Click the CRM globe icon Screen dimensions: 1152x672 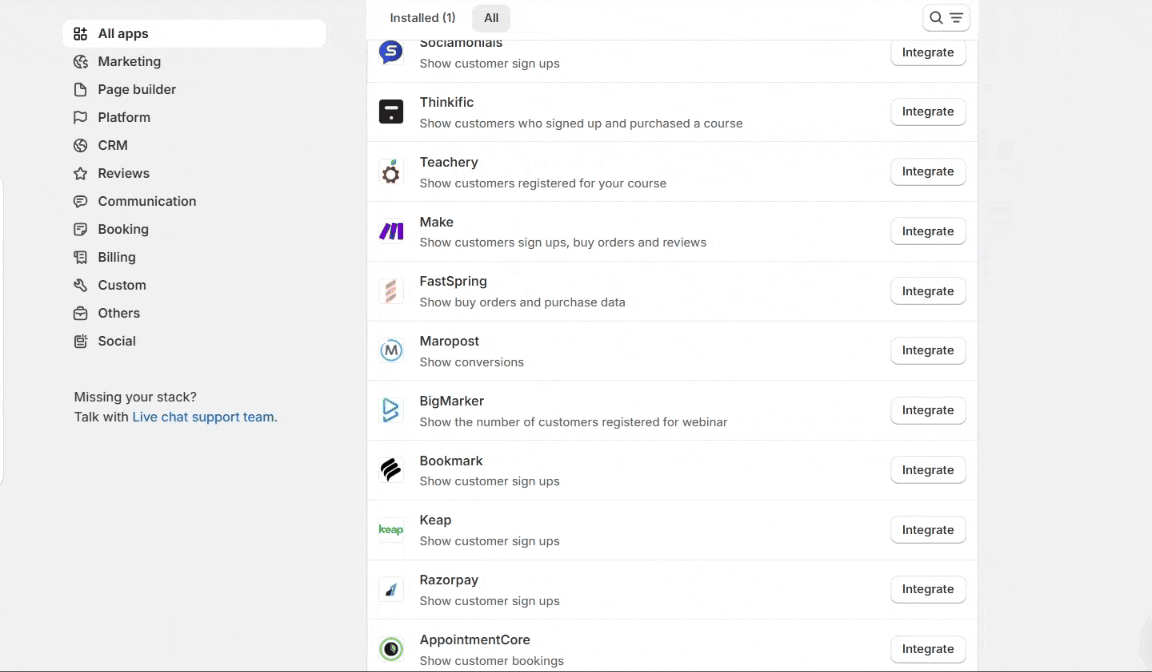(80, 145)
